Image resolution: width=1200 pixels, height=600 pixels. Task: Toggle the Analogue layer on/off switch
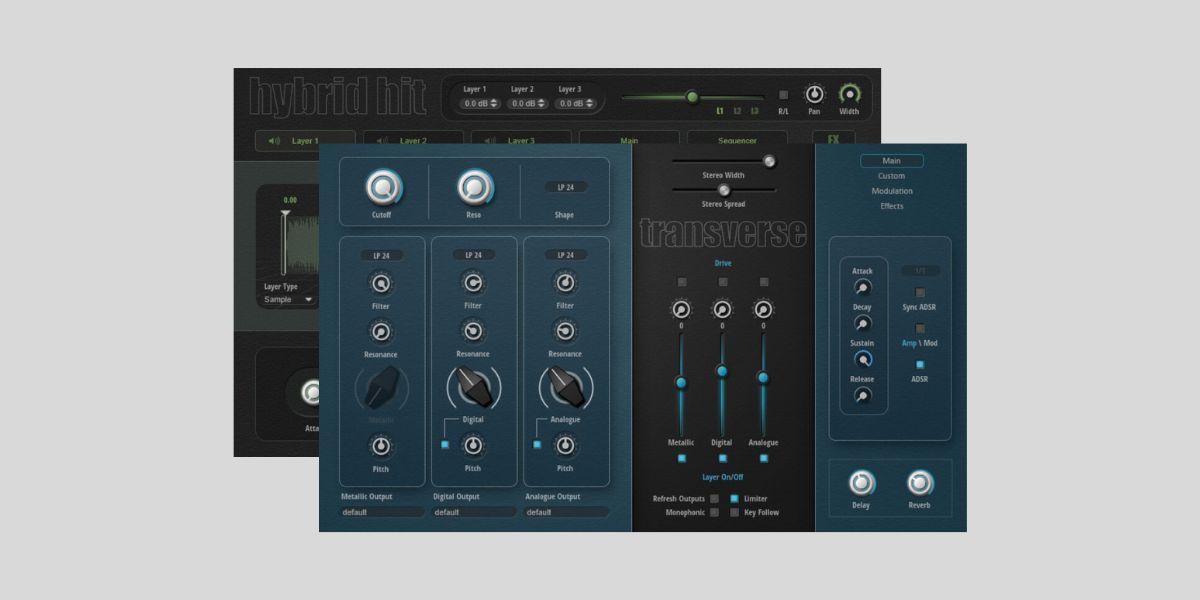(x=763, y=458)
